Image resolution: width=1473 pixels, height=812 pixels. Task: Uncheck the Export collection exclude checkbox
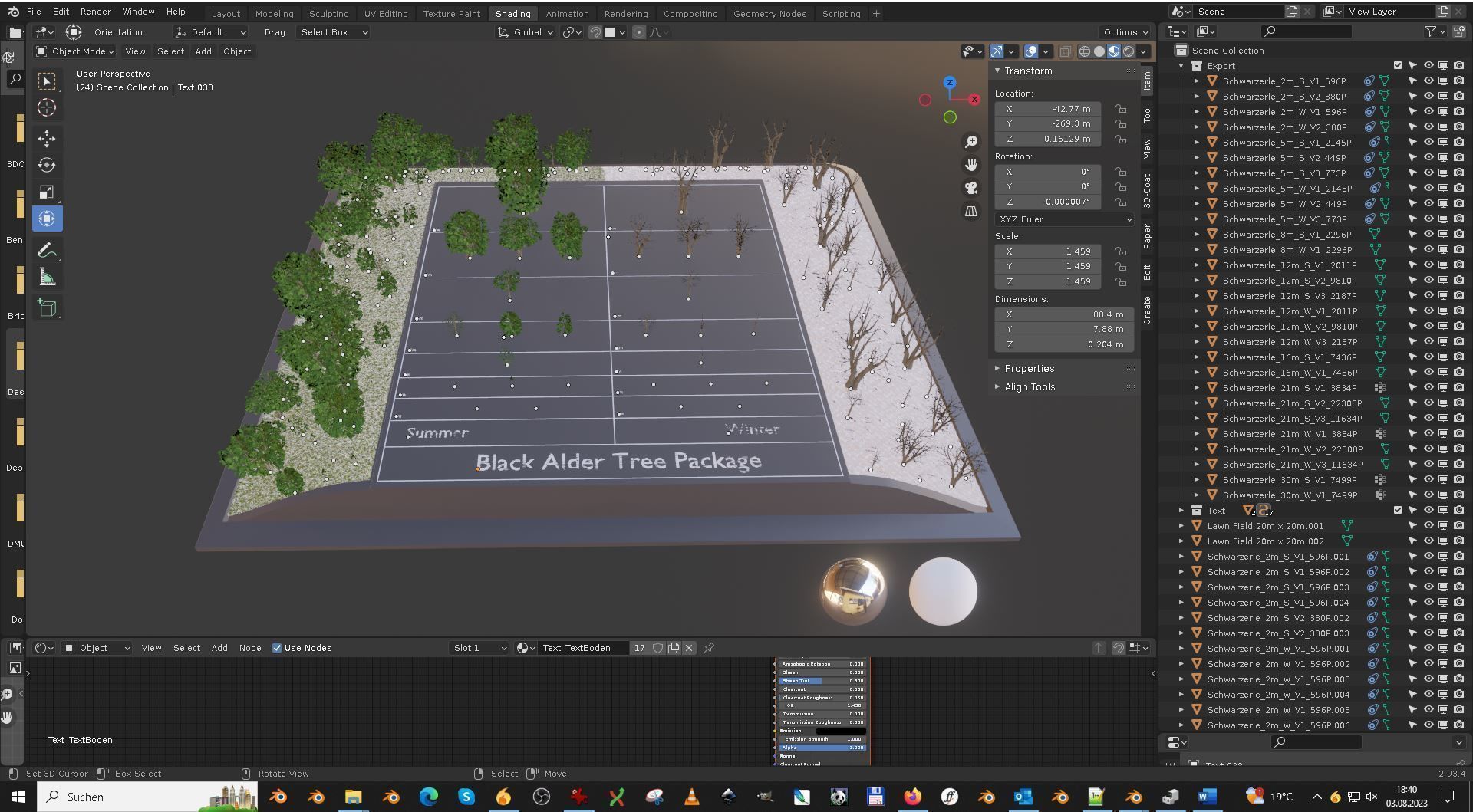(x=1398, y=66)
